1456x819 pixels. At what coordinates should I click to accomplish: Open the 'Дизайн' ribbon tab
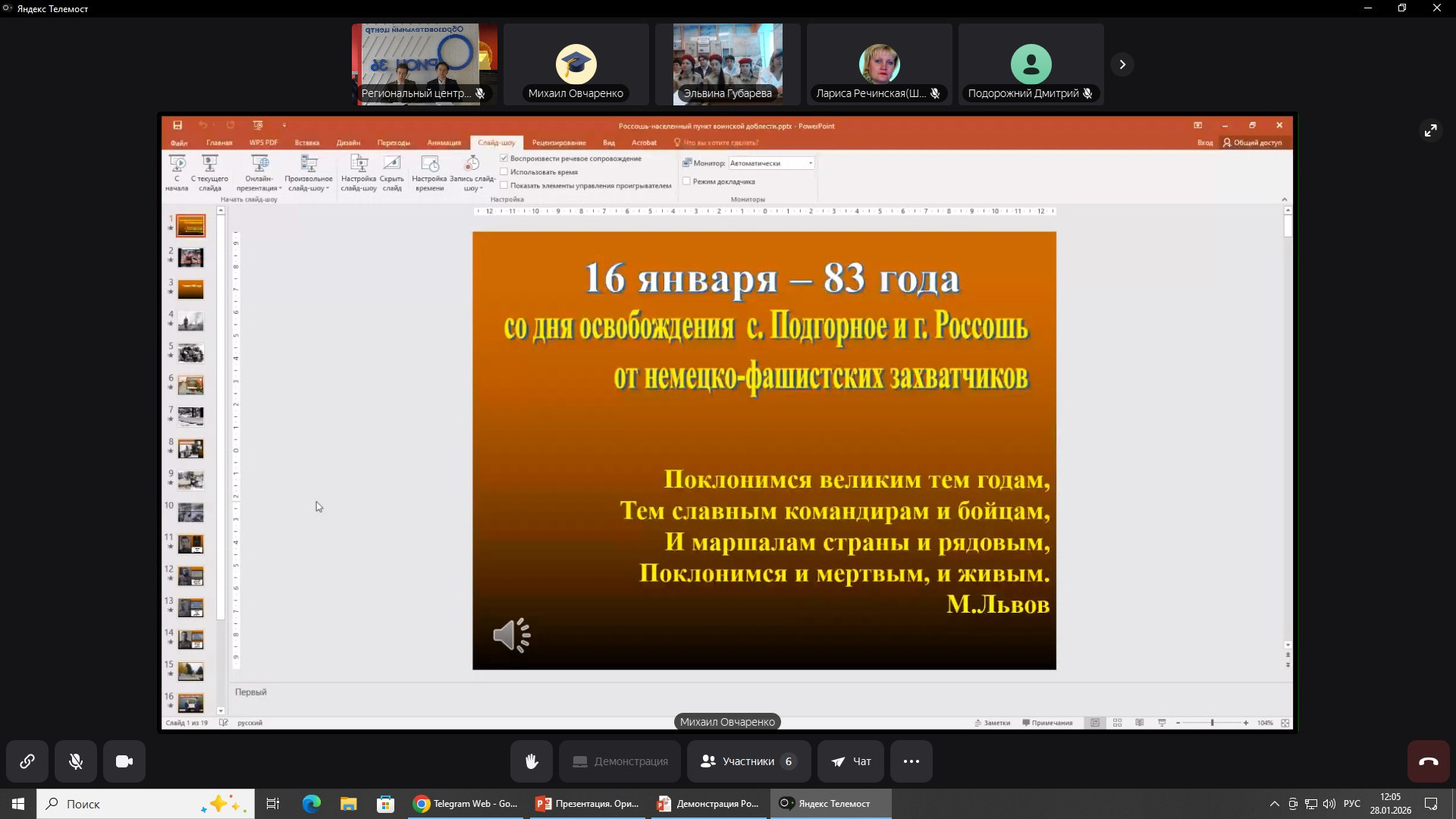tap(348, 143)
